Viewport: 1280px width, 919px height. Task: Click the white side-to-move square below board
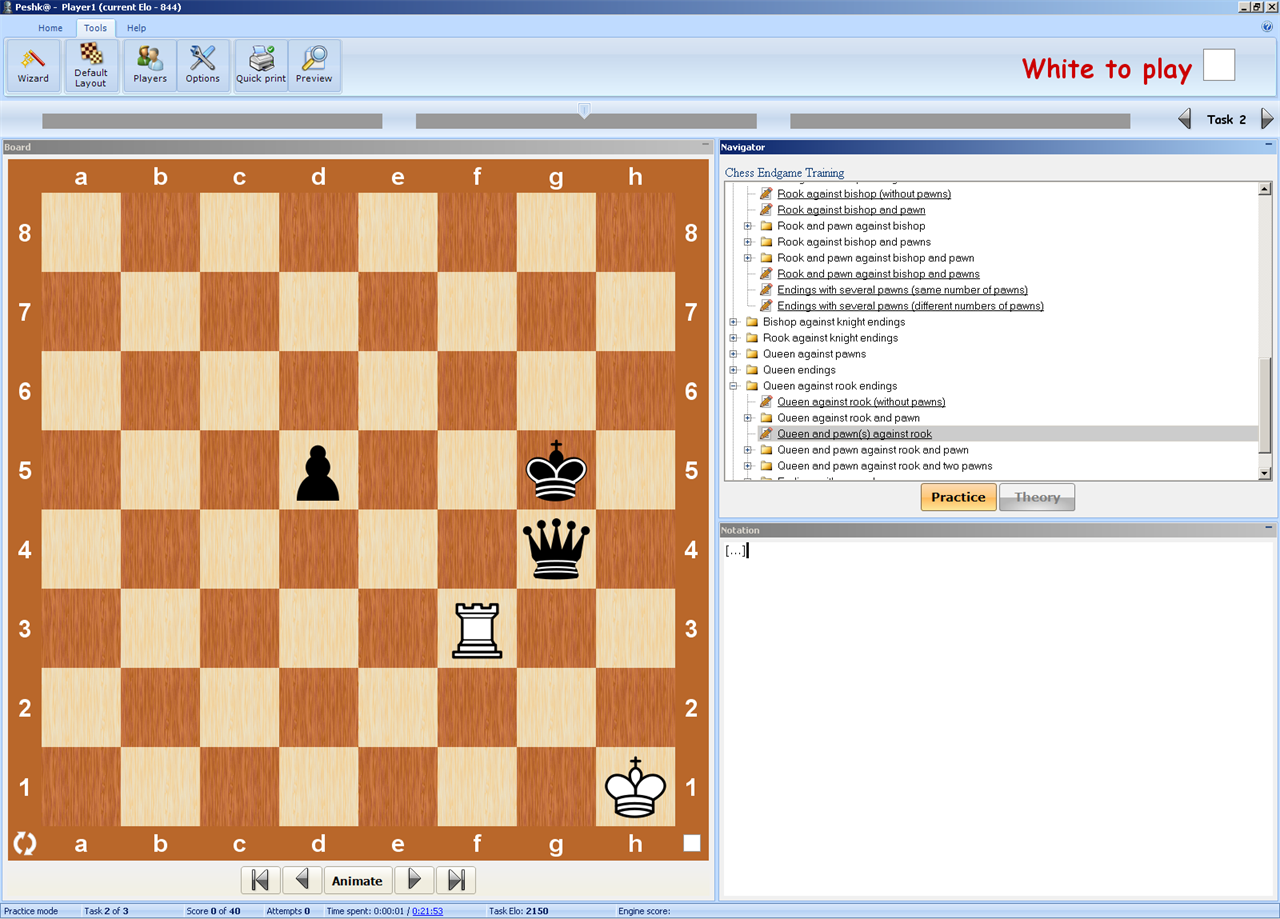click(692, 843)
